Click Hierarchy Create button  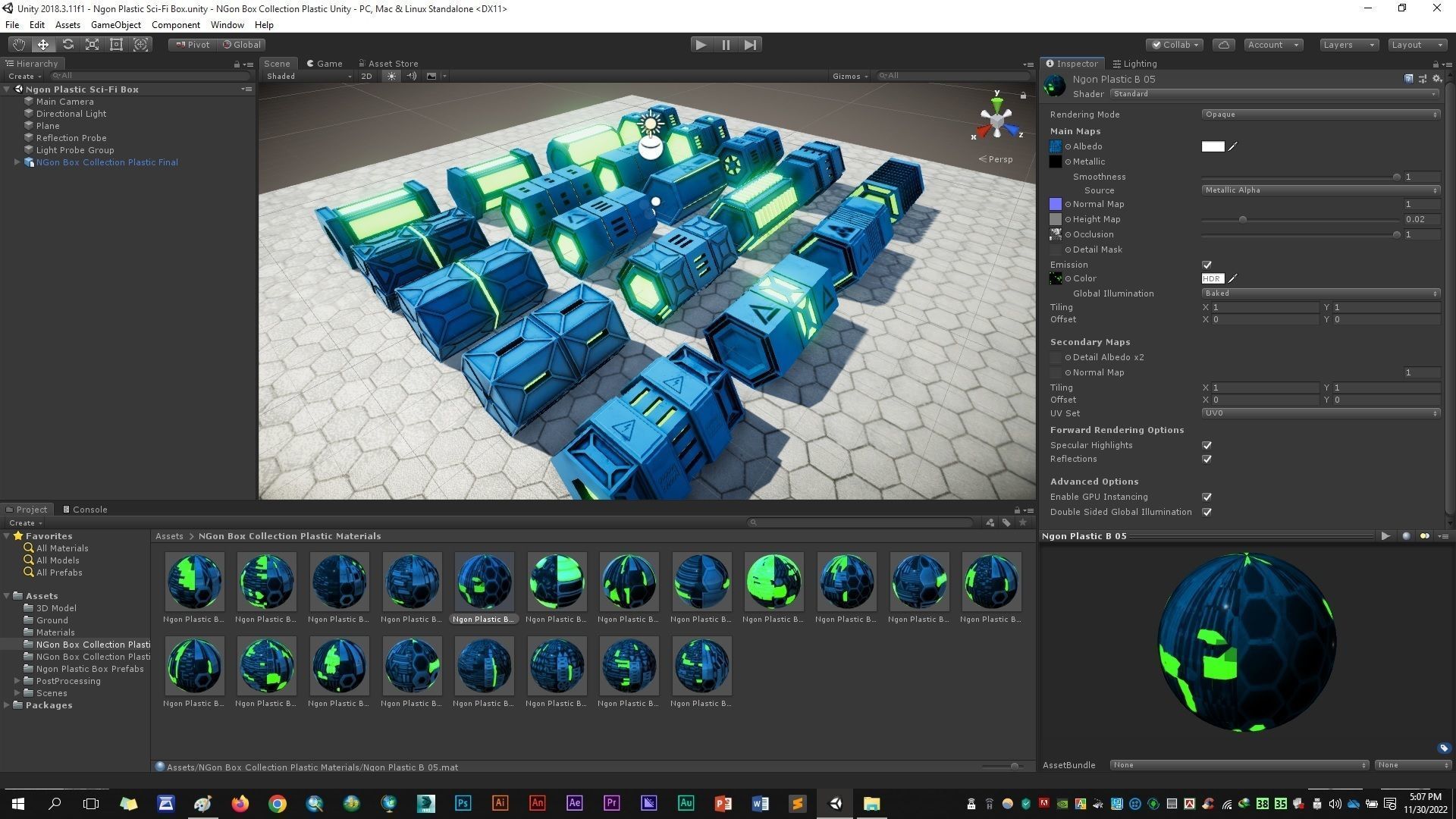(x=24, y=76)
